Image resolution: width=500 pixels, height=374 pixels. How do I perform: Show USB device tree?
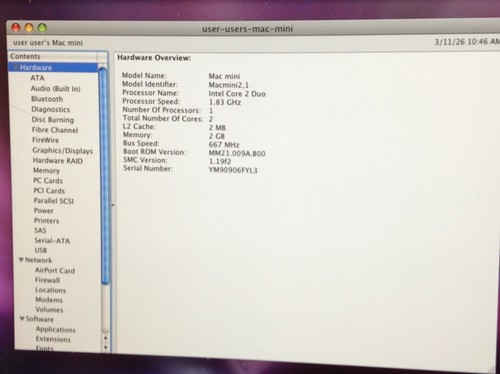pos(41,250)
